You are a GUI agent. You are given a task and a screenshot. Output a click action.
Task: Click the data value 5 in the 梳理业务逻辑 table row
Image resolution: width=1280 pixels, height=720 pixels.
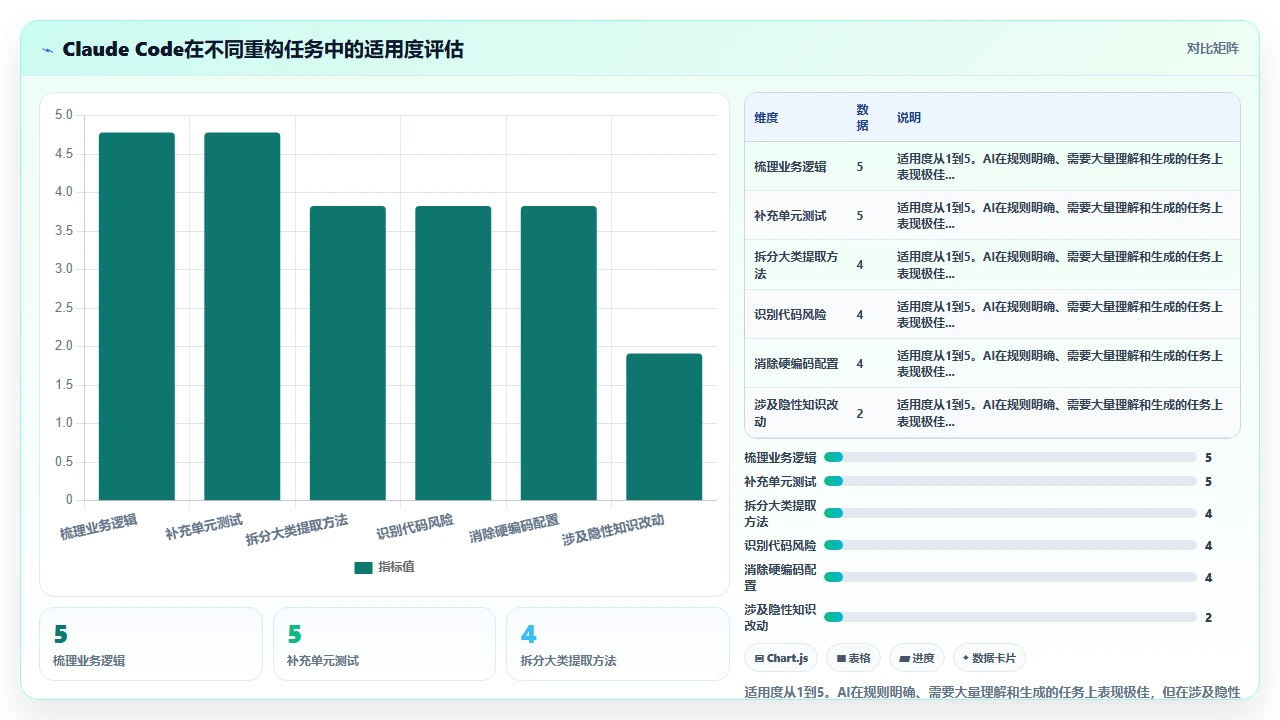tap(860, 167)
